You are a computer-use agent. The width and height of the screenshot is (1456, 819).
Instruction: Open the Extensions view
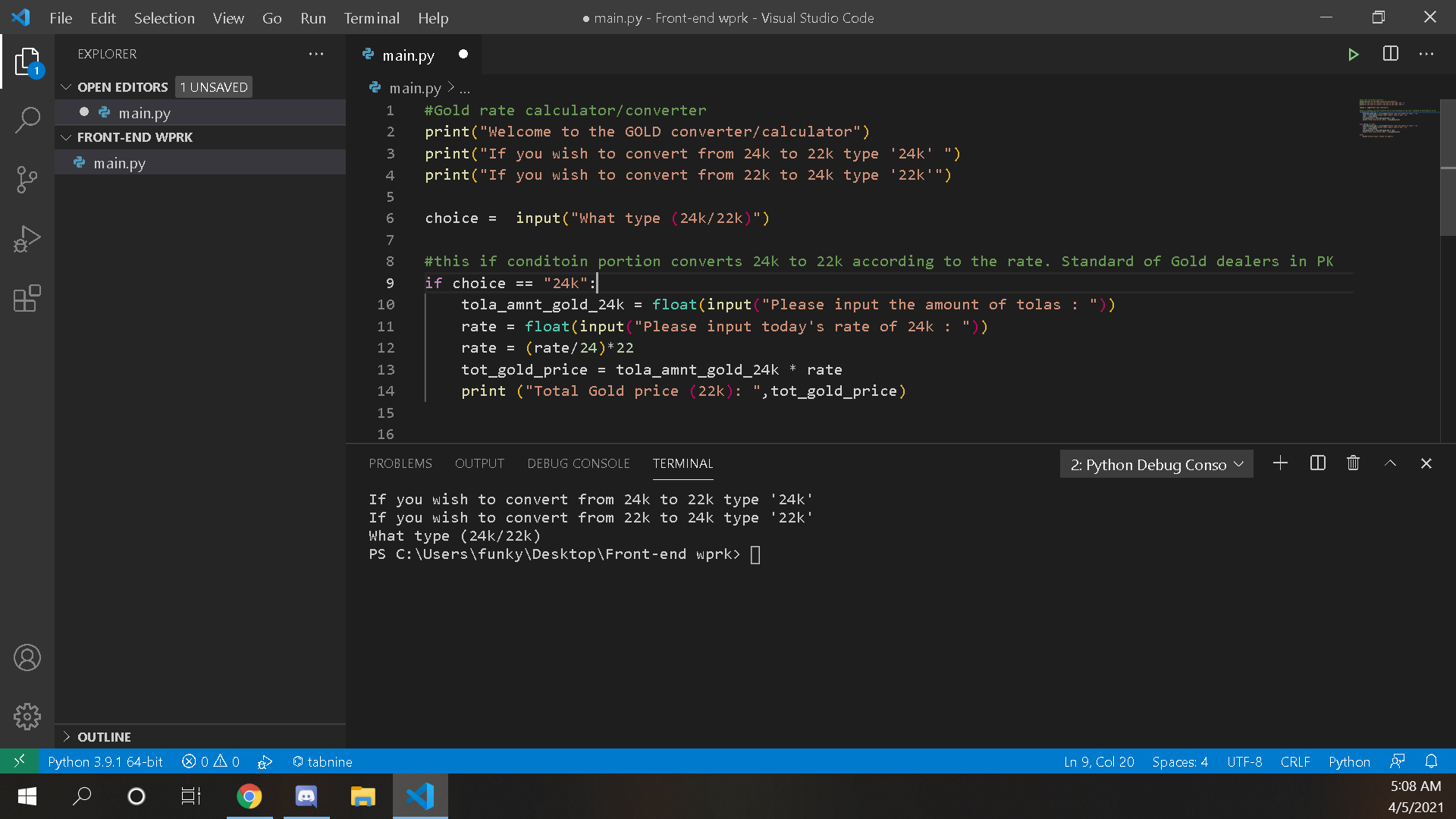[x=27, y=299]
